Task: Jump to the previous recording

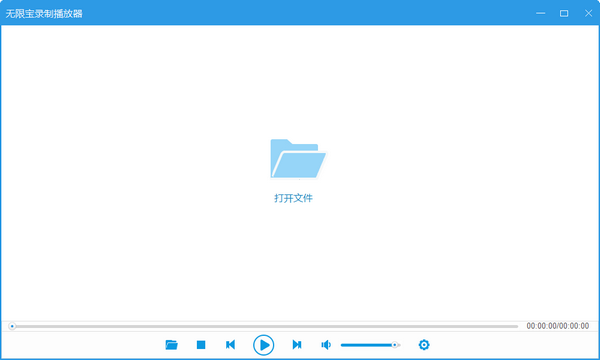Action: 230,345
